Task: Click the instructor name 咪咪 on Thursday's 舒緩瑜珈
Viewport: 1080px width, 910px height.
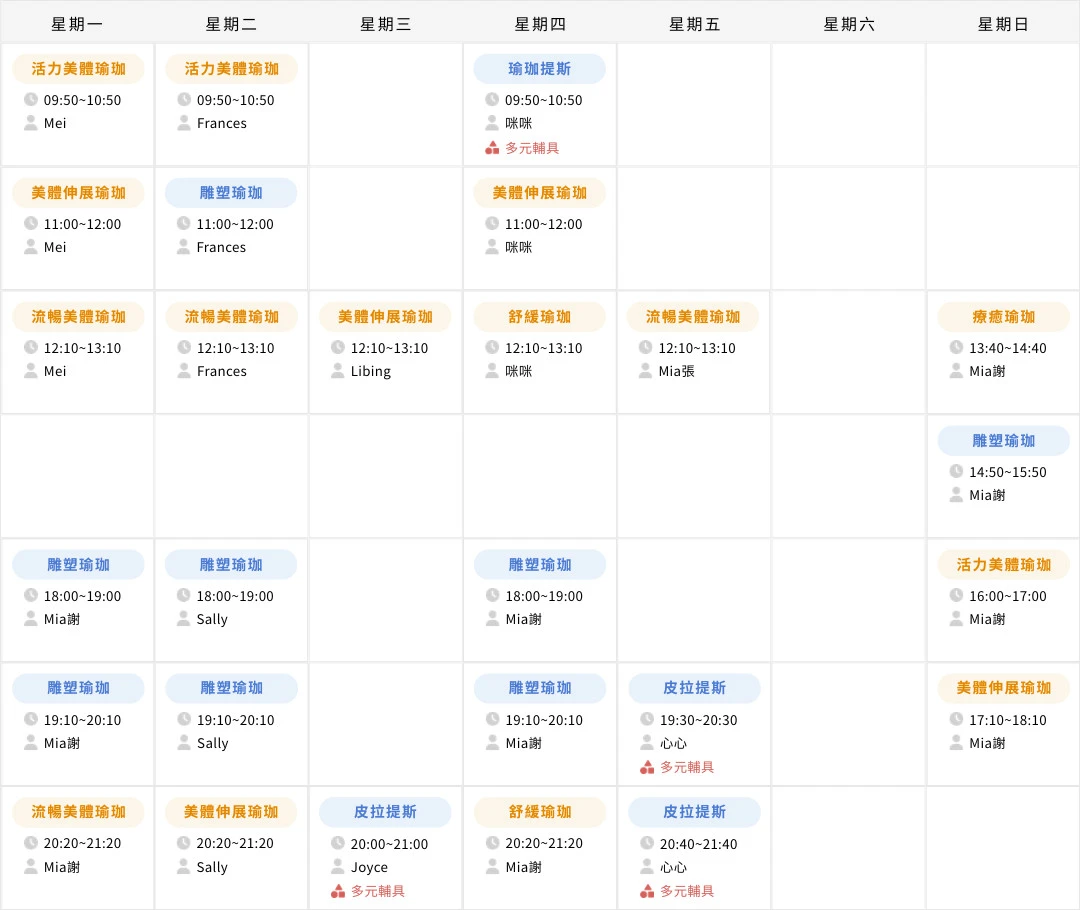Action: [517, 371]
